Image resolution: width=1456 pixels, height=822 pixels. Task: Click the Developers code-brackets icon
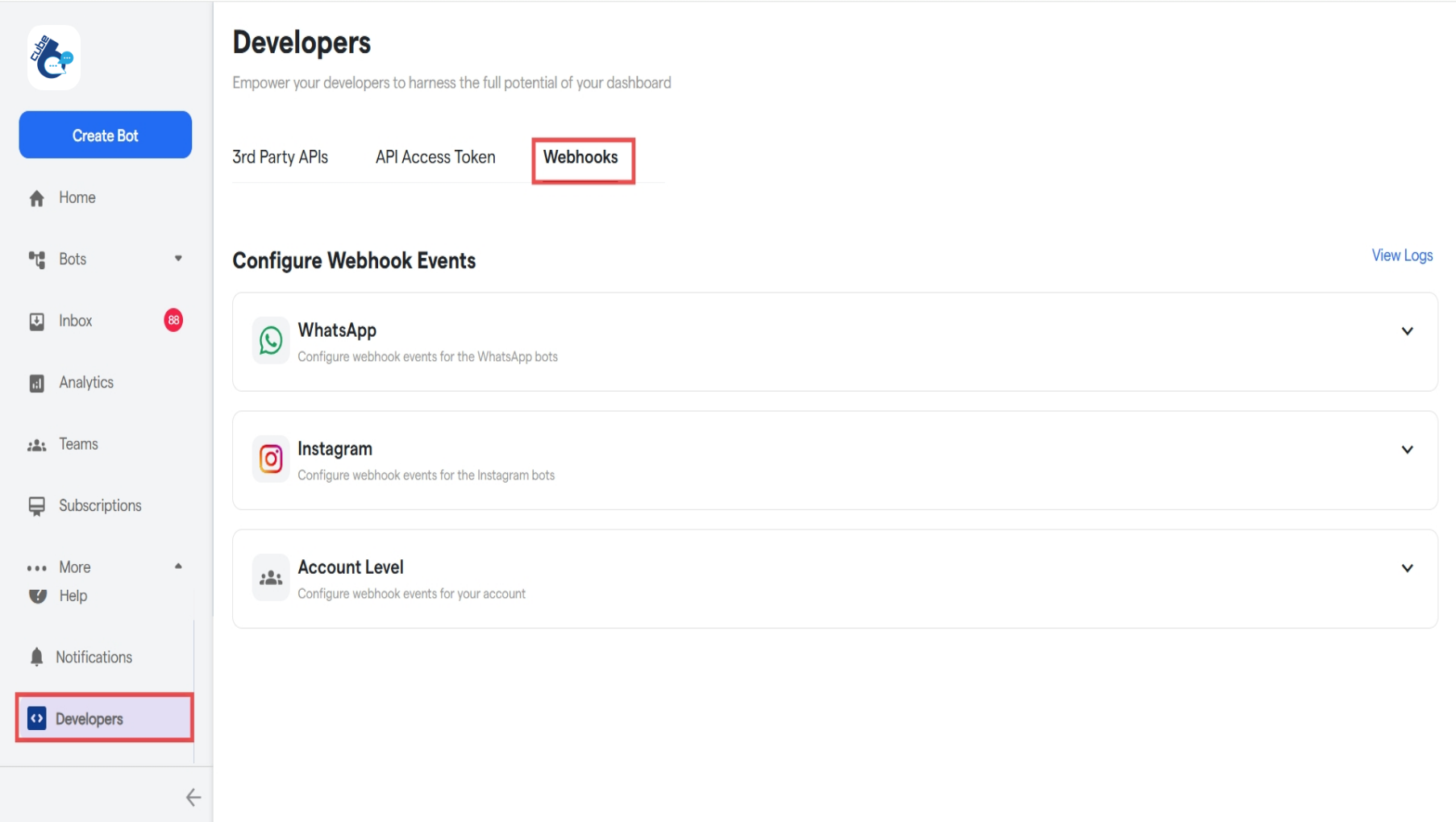[36, 718]
